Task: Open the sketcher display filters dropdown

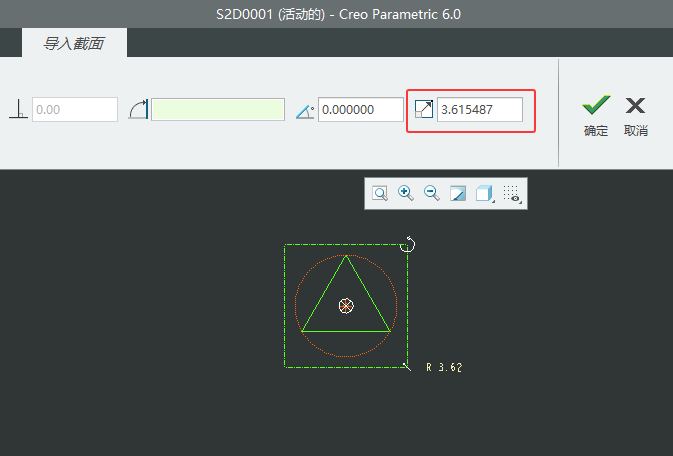Action: pyautogui.click(x=512, y=194)
